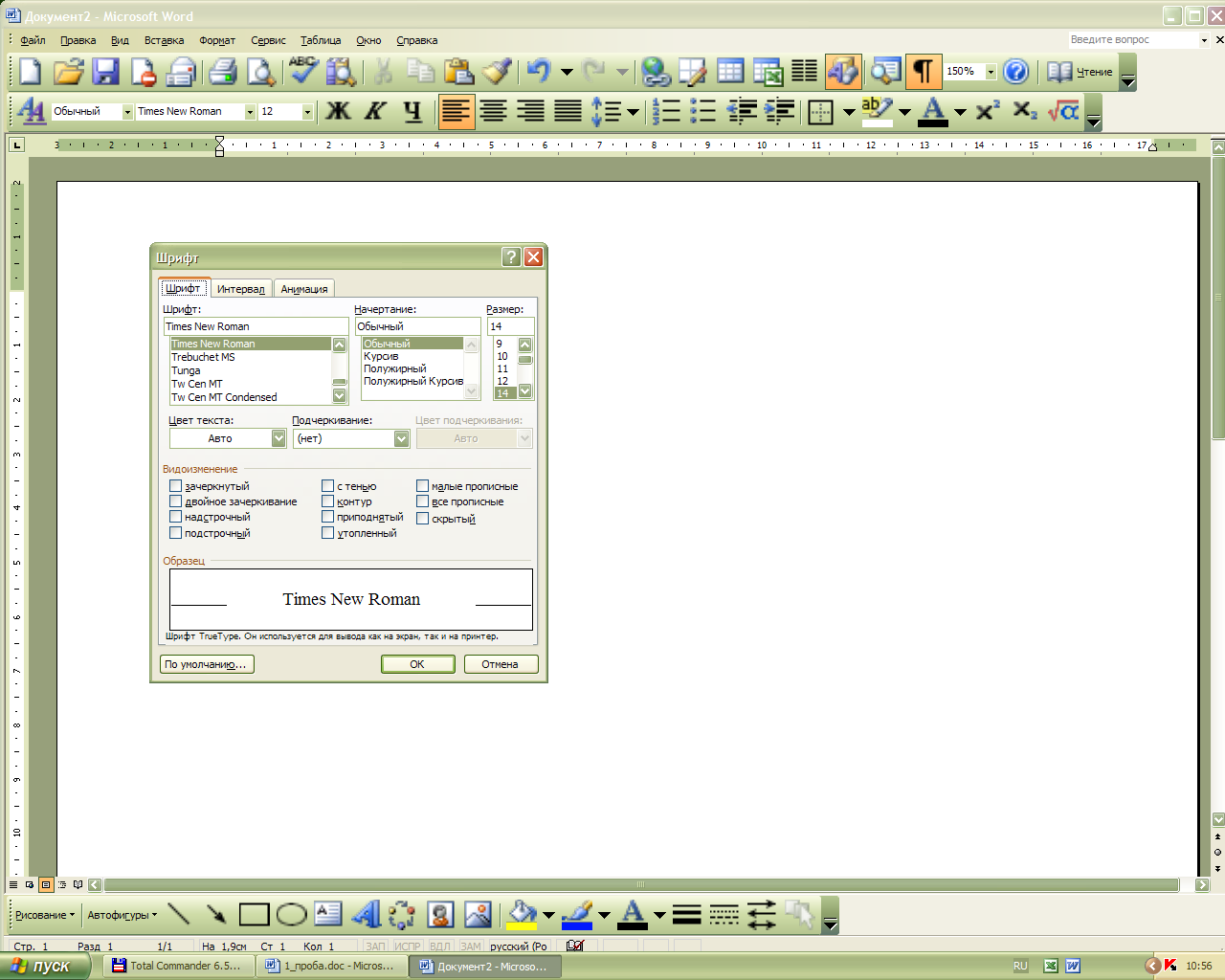Open the toolbar font name dropdown
The height and width of the screenshot is (980, 1225).
250,112
